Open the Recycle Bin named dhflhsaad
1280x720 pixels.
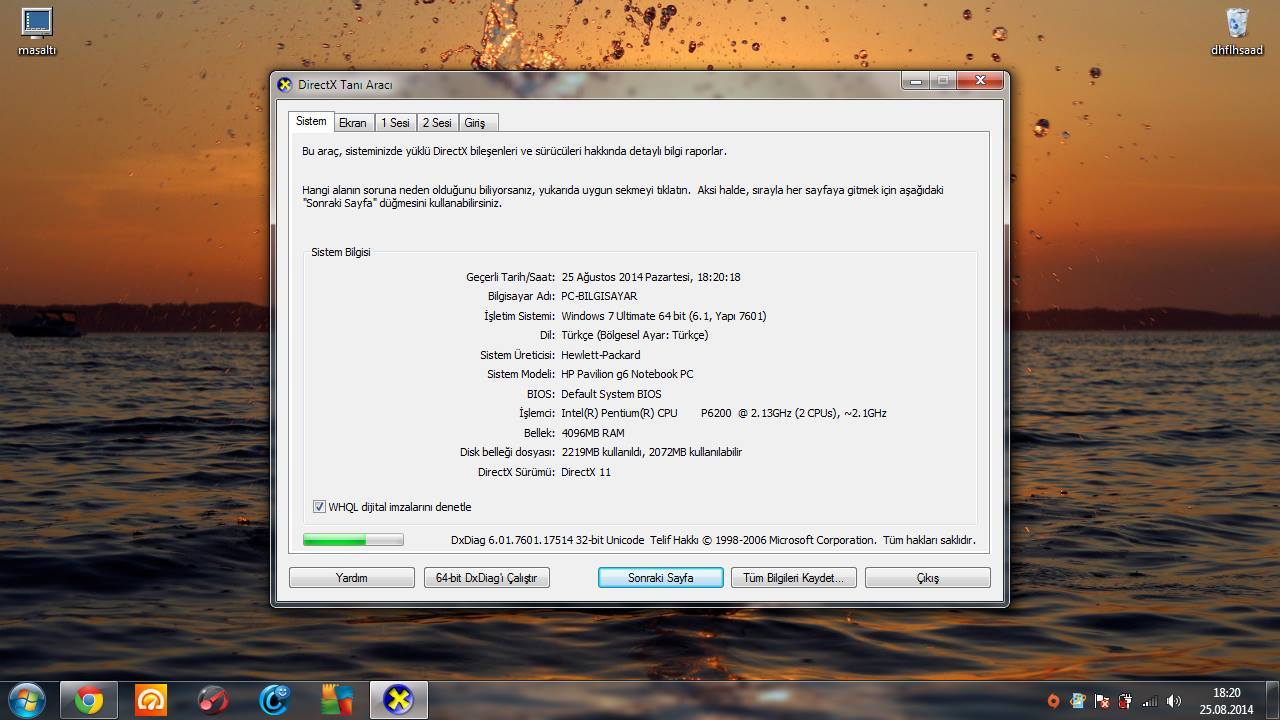[1237, 30]
